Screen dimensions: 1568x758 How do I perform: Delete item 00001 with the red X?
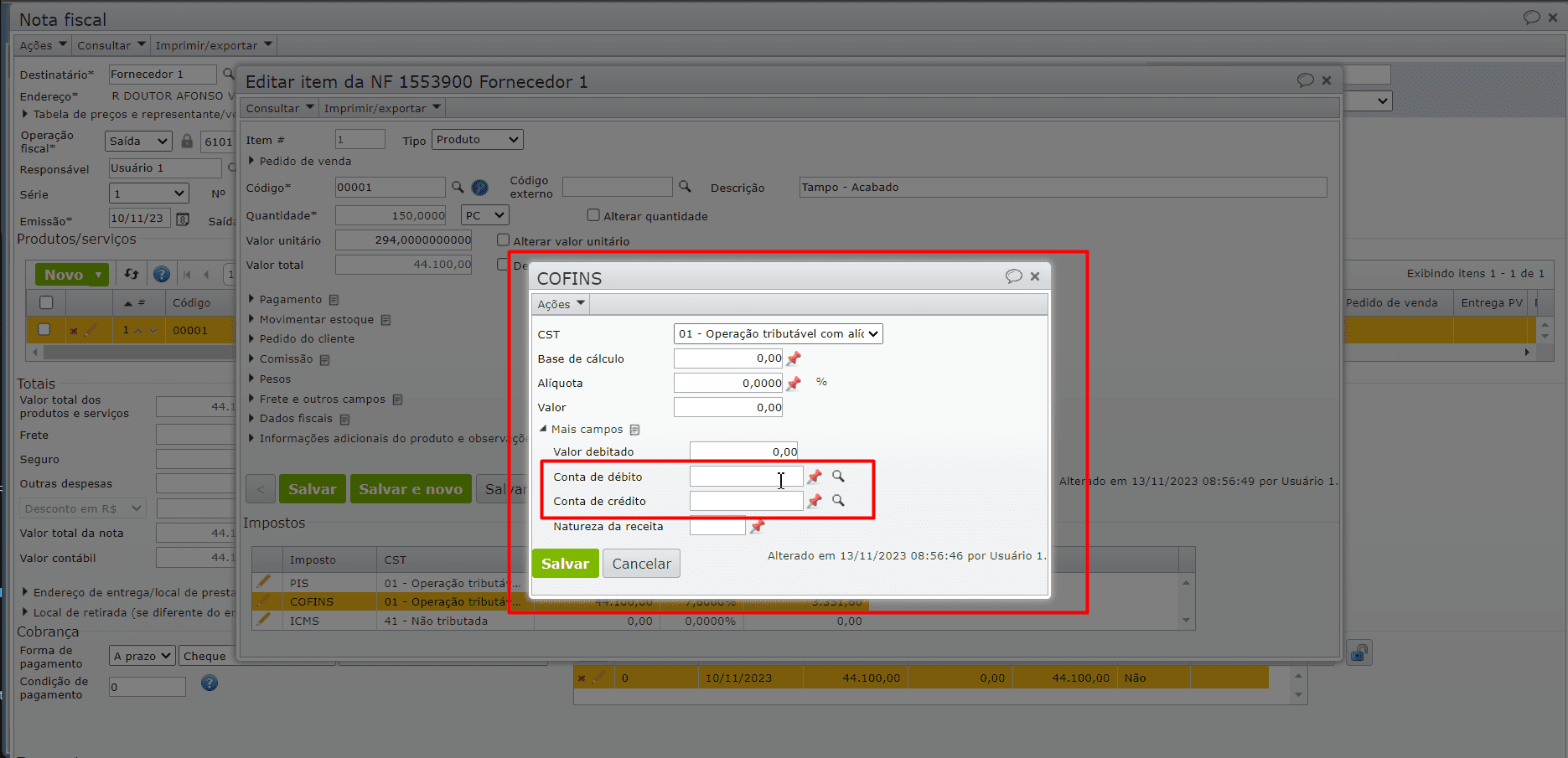74,331
